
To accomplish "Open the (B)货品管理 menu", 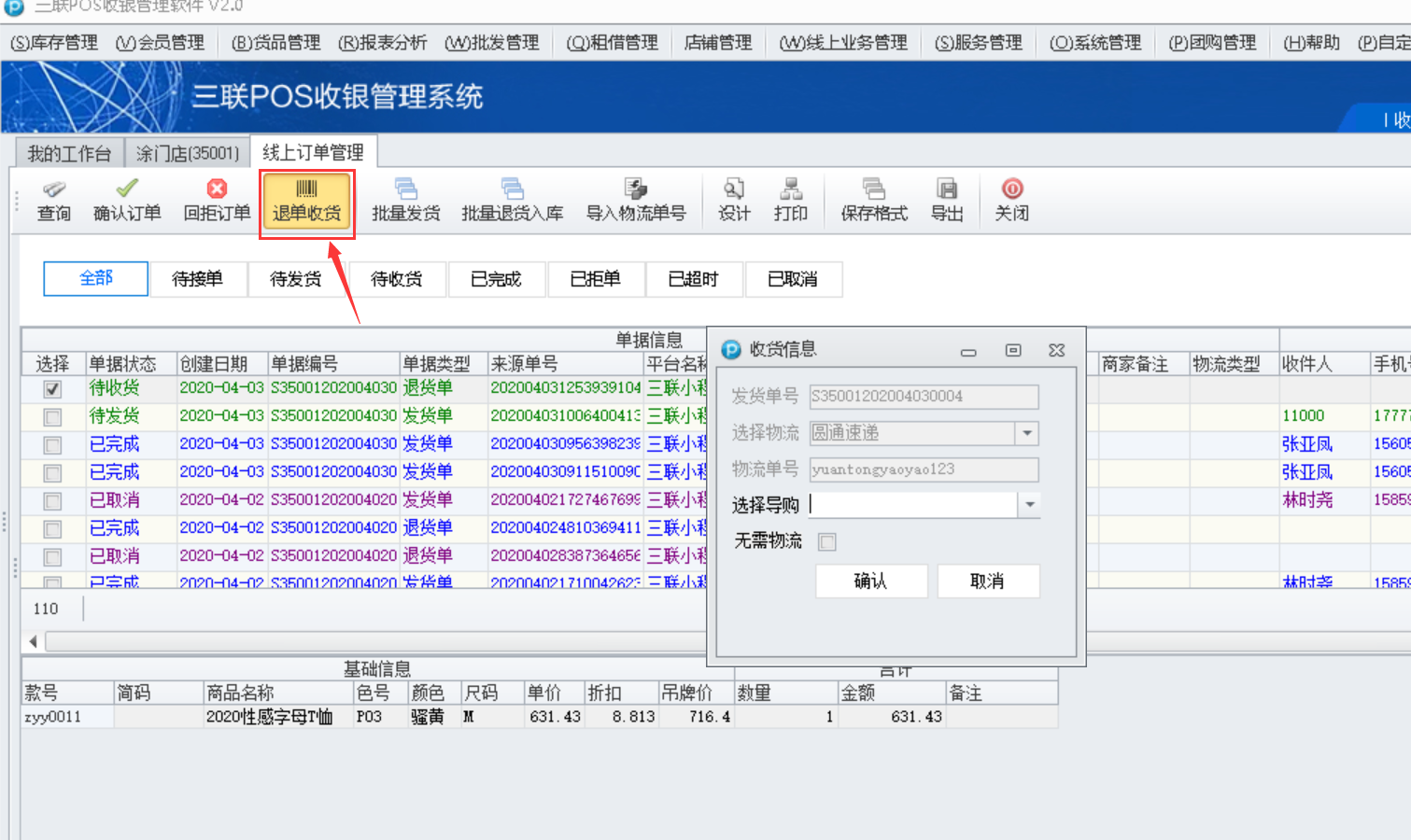I will pyautogui.click(x=275, y=43).
